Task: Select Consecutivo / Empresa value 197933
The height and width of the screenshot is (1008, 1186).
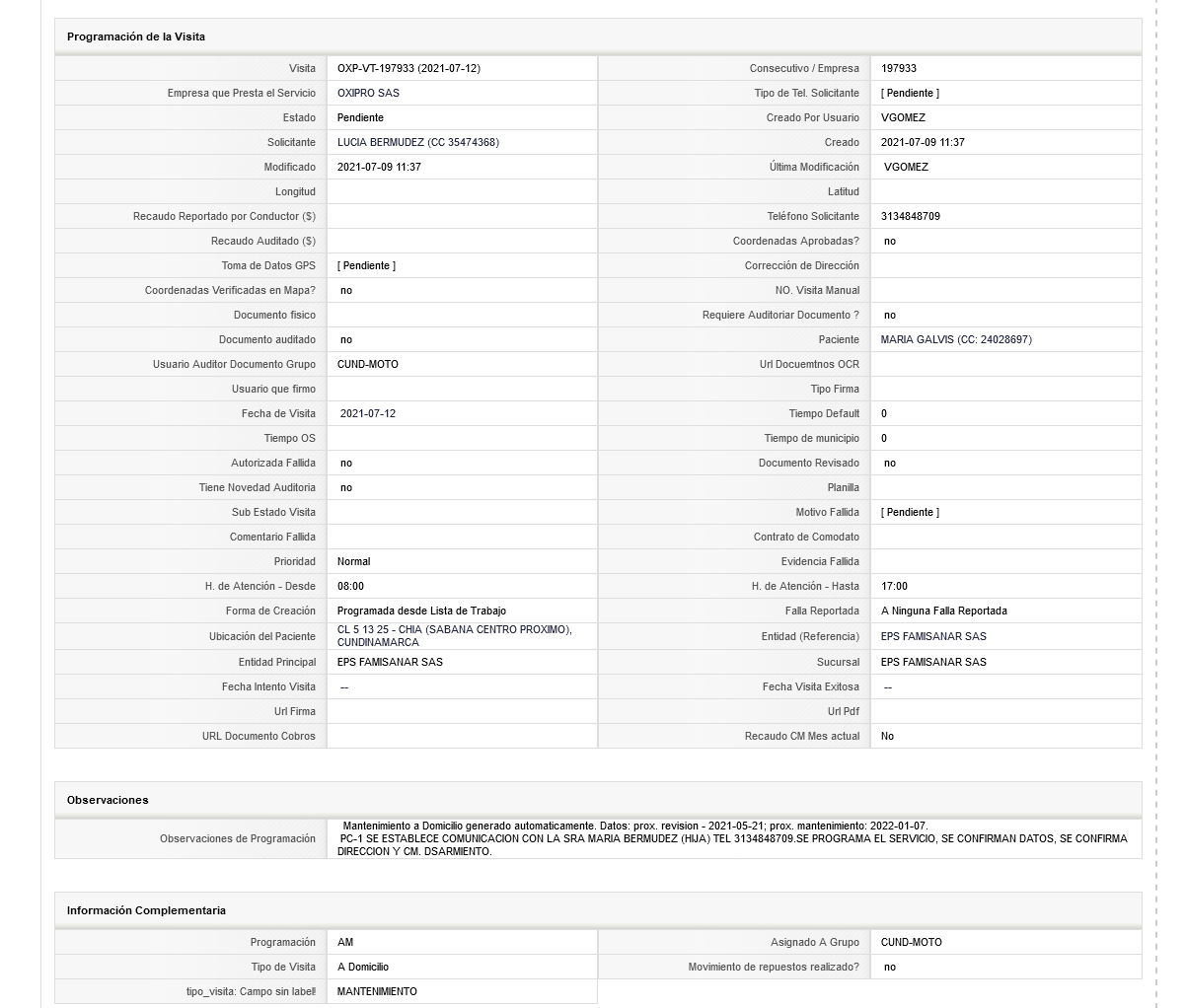Action: pos(899,68)
